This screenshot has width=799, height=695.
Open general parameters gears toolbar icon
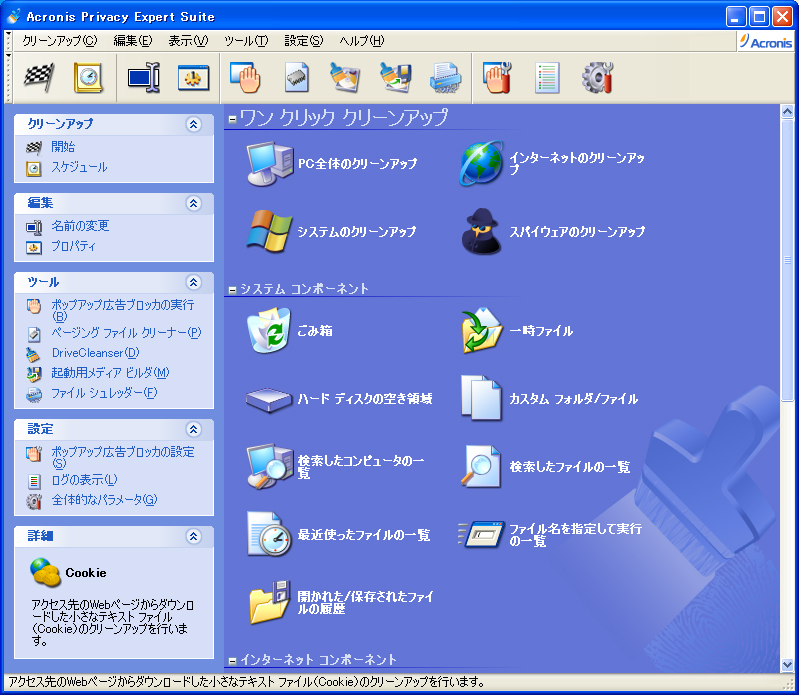[597, 77]
